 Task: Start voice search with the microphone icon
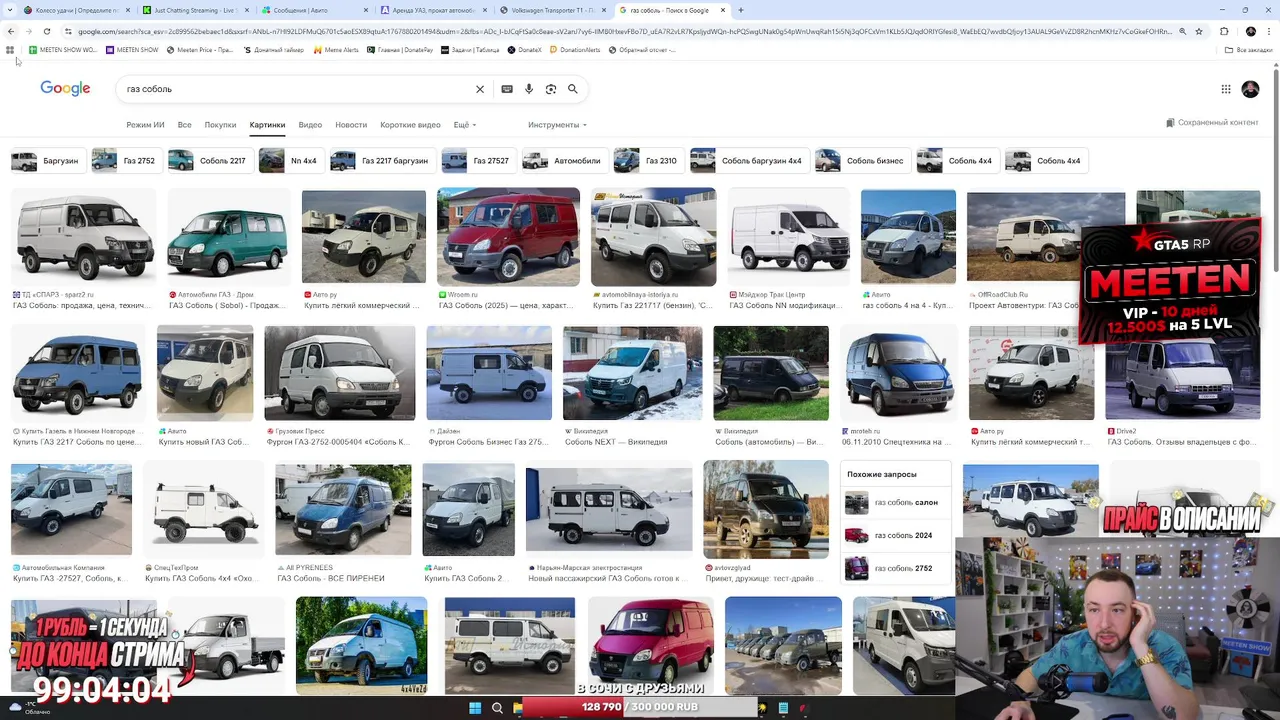point(529,89)
